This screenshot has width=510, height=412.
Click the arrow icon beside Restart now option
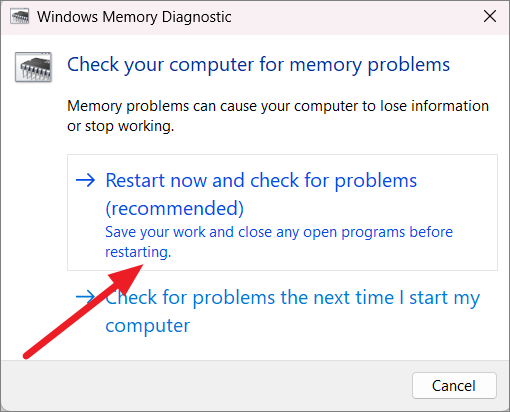(86, 180)
